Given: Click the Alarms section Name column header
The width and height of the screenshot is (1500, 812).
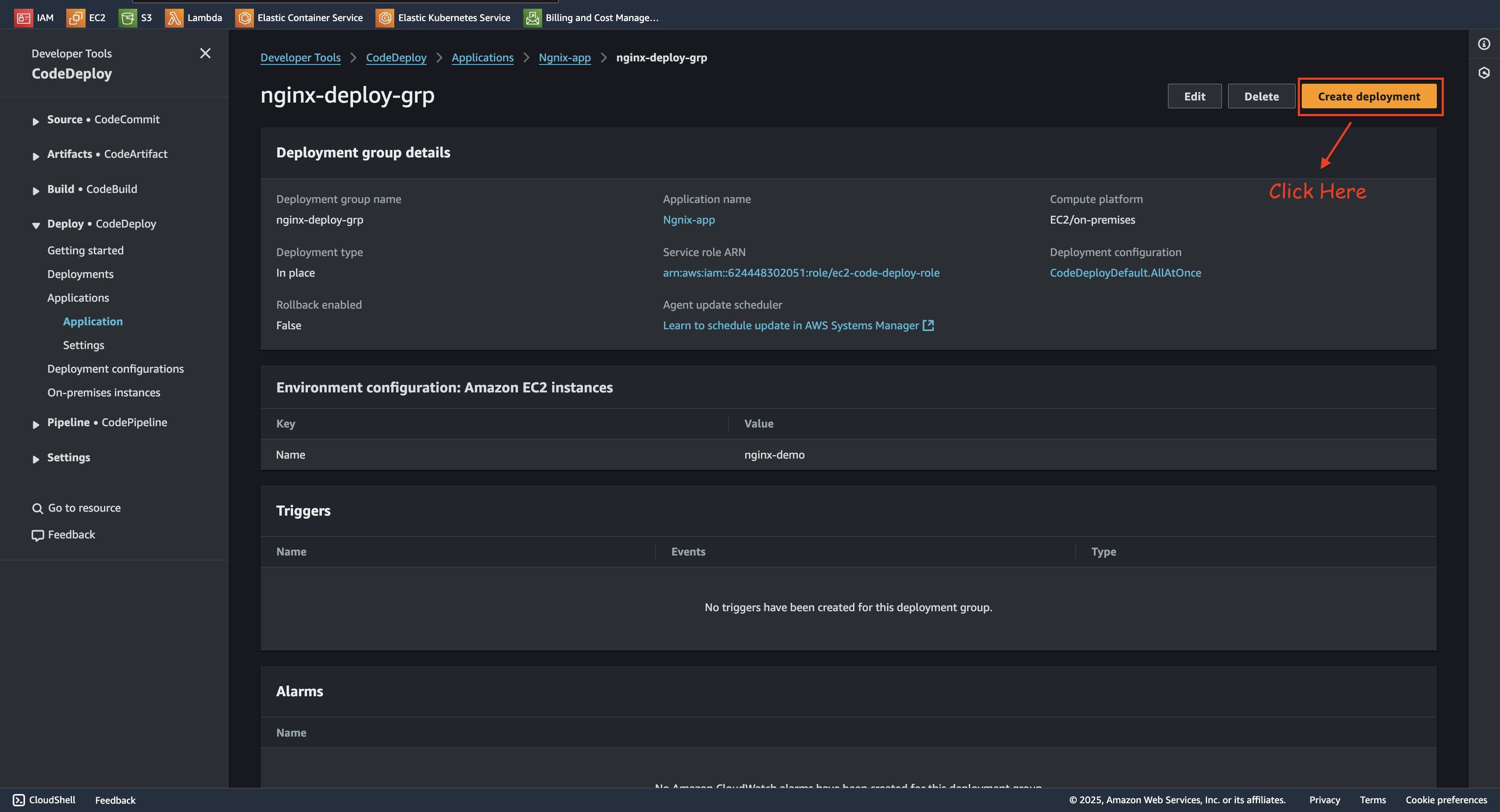Looking at the screenshot, I should point(291,733).
